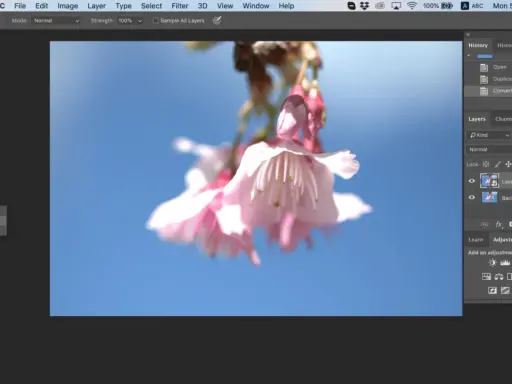Toggle the pressure-for-size icon in options bar
512x384 pixels.
coord(217,21)
